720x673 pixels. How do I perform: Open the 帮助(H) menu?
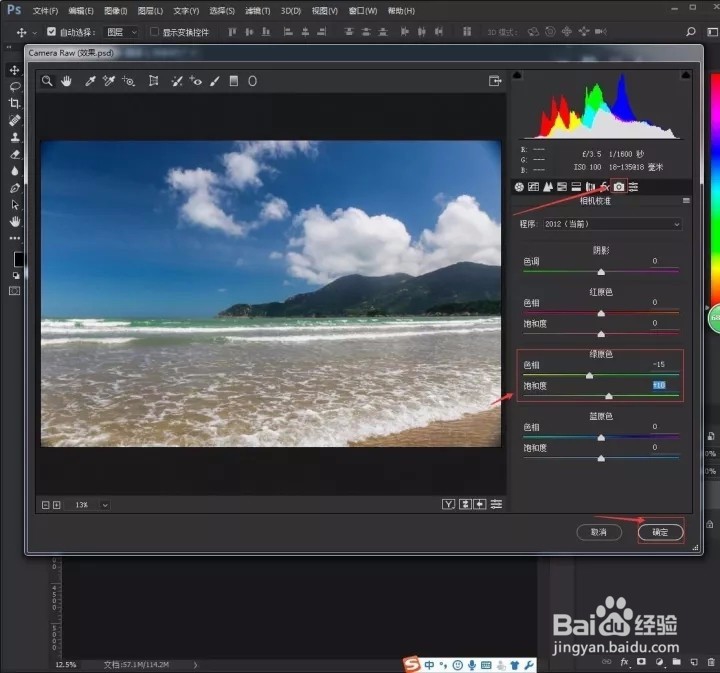[x=401, y=11]
